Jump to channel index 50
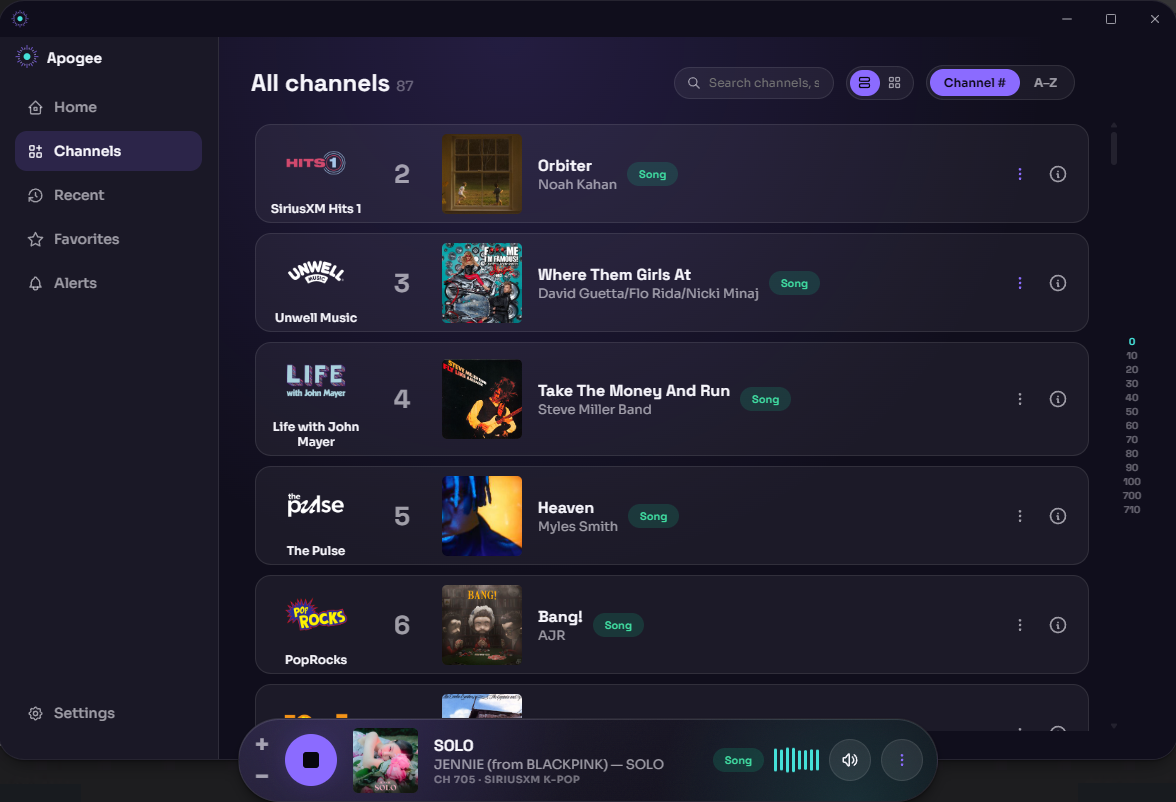The width and height of the screenshot is (1176, 802). pyautogui.click(x=1132, y=411)
